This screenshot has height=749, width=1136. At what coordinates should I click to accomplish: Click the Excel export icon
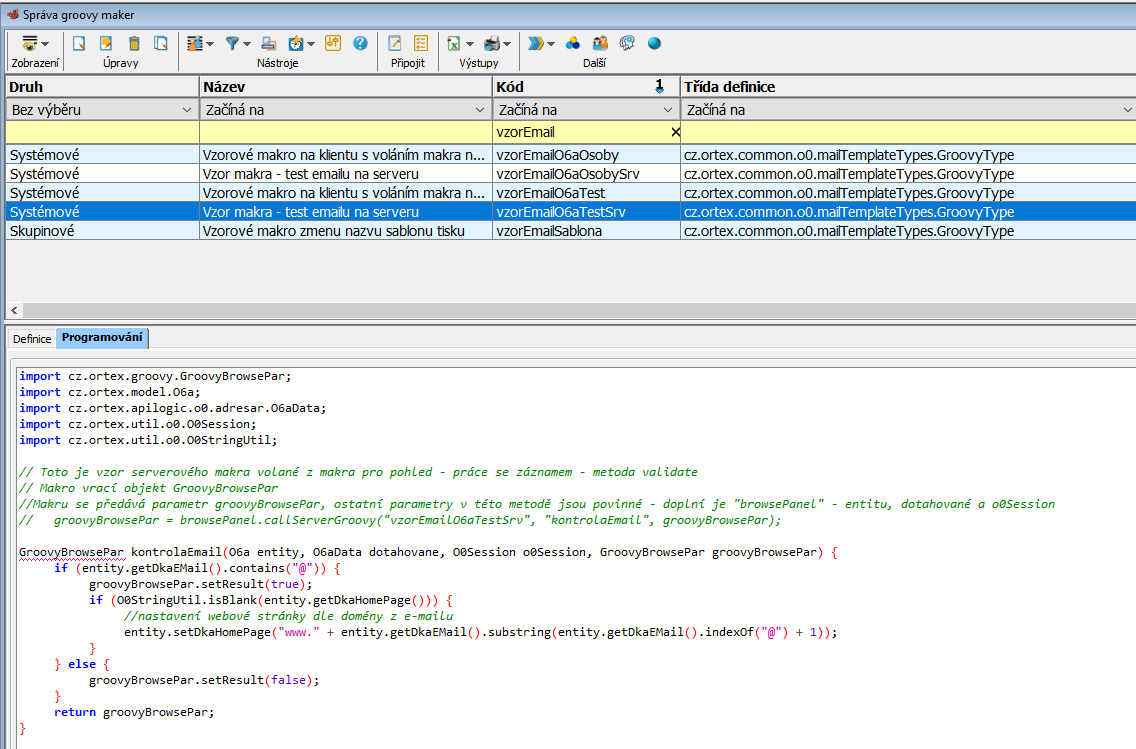tap(453, 43)
